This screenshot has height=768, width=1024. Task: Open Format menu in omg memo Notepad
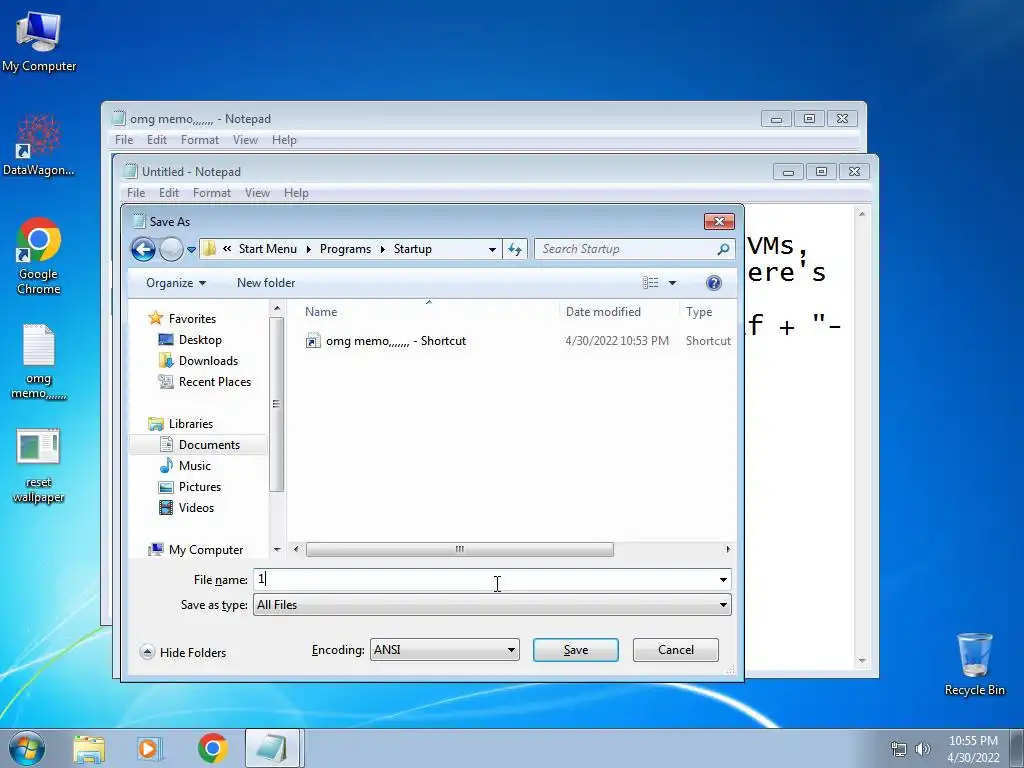tap(200, 140)
